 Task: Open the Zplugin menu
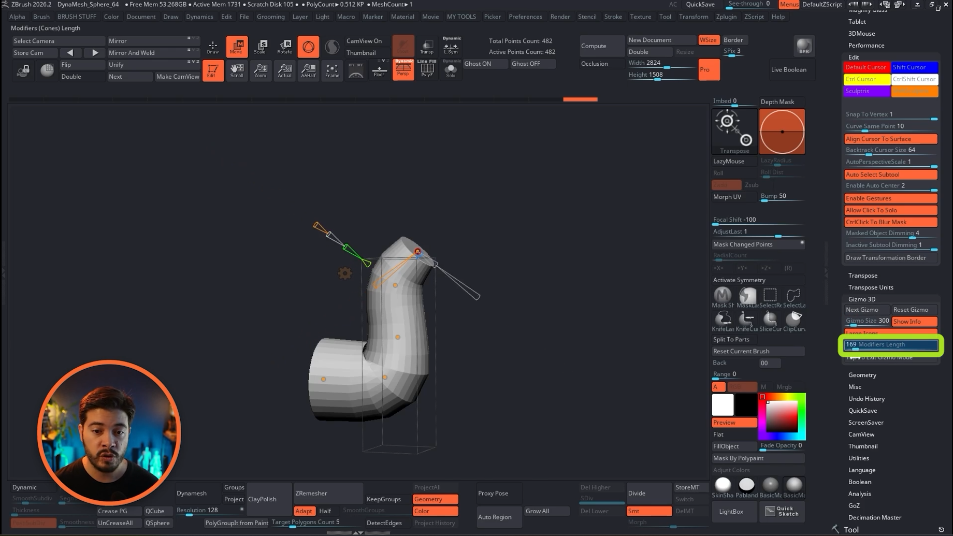pyautogui.click(x=726, y=17)
